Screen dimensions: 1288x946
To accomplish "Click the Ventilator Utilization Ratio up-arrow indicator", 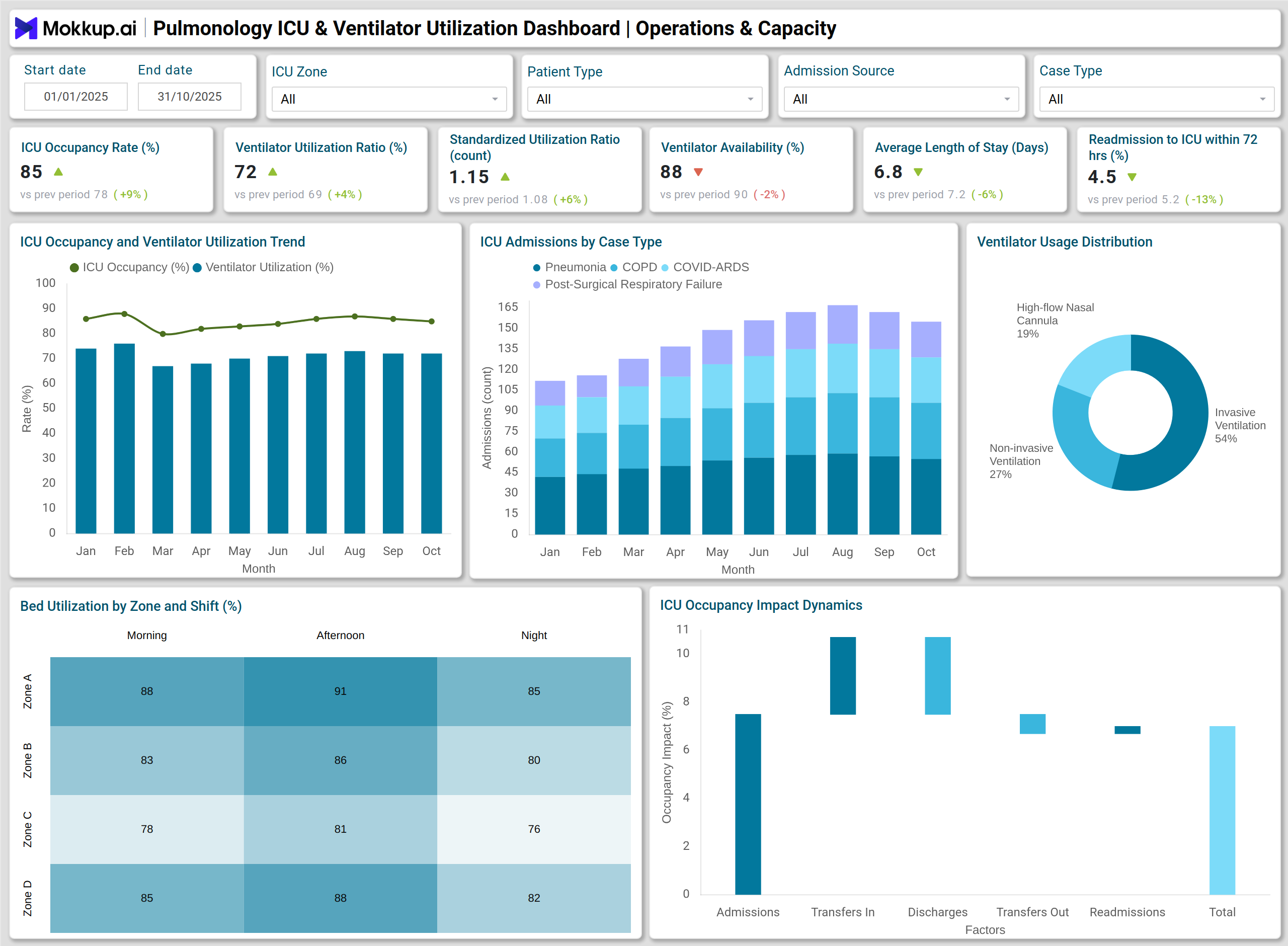I will pyautogui.click(x=273, y=172).
